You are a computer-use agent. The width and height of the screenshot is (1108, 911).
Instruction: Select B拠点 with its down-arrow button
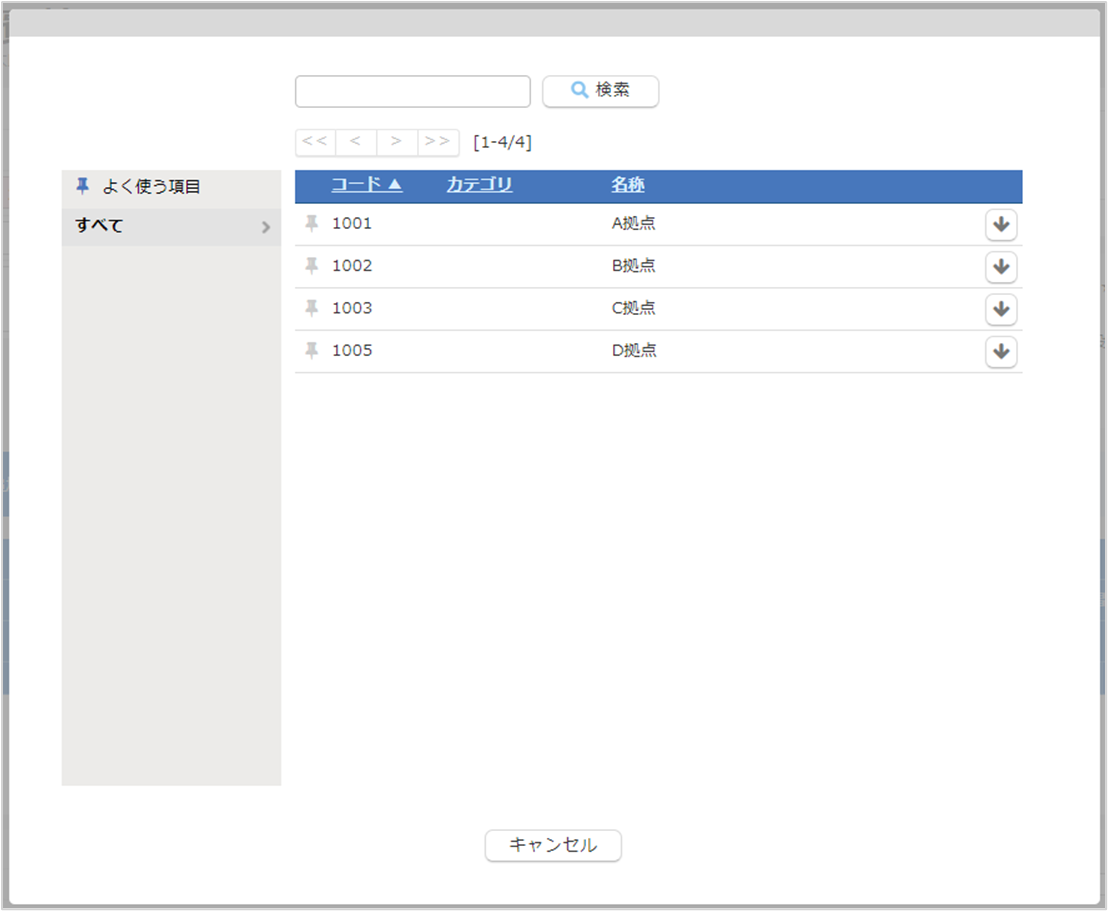point(1001,267)
